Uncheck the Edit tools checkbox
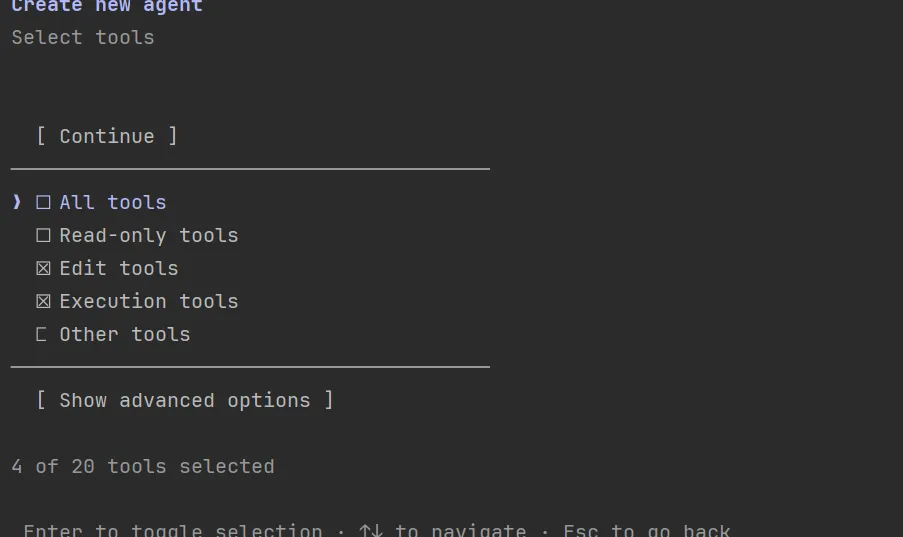 [43, 269]
